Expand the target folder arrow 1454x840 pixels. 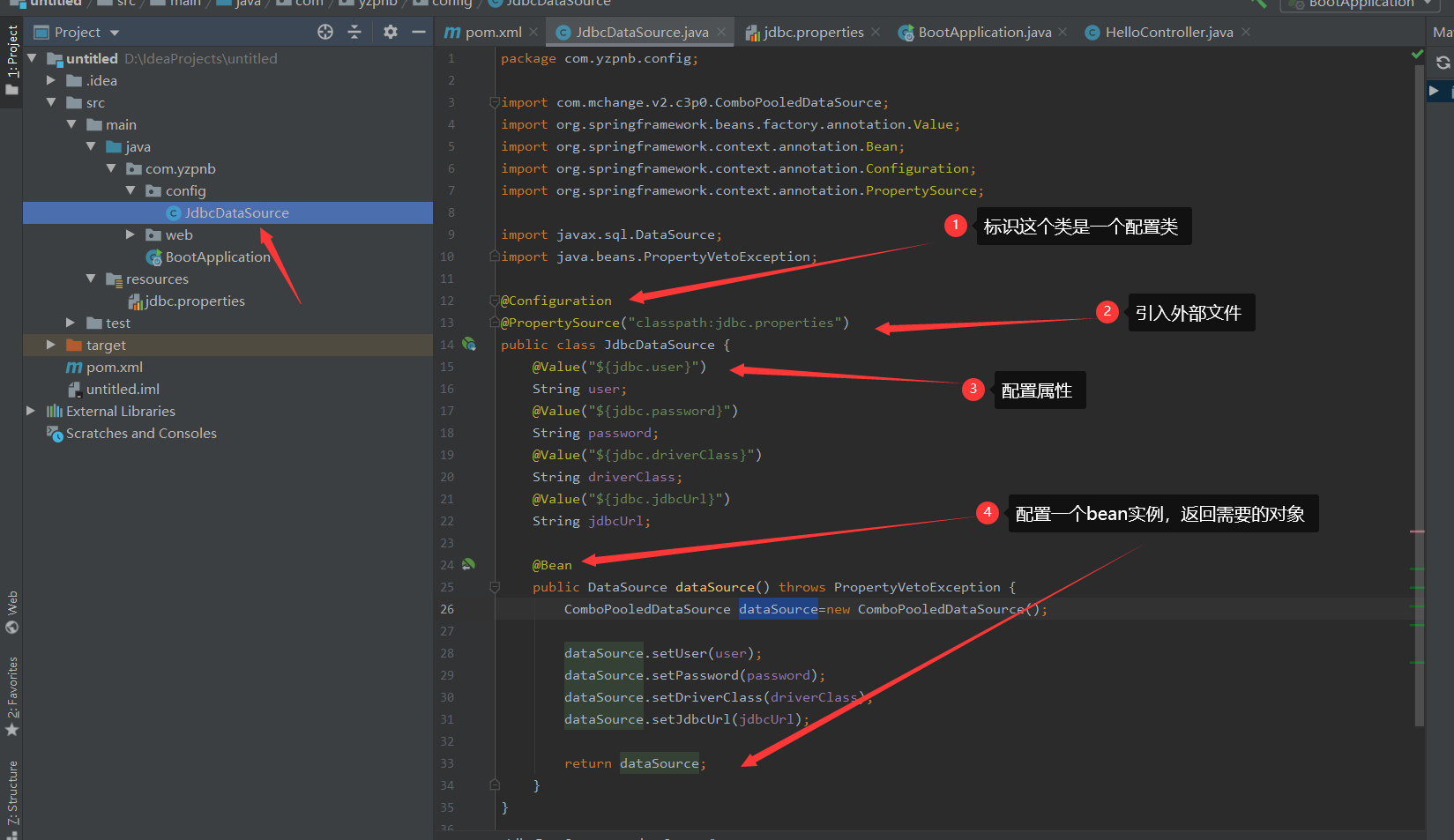[51, 345]
